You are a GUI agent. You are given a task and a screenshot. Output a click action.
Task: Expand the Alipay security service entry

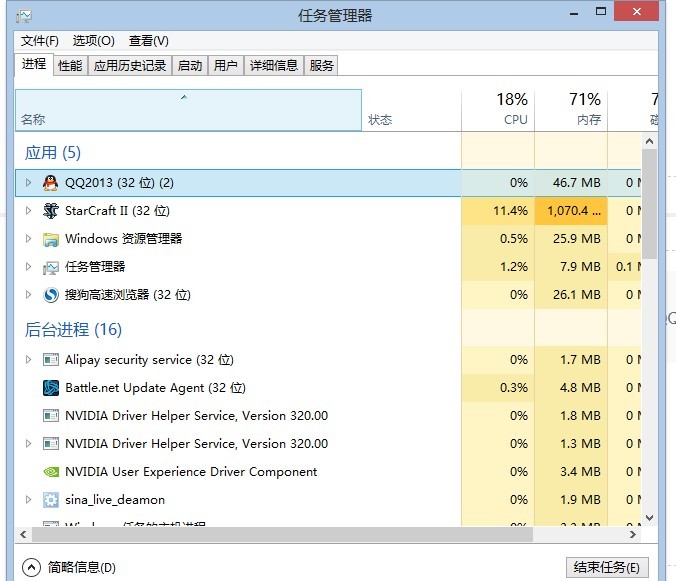click(28, 359)
